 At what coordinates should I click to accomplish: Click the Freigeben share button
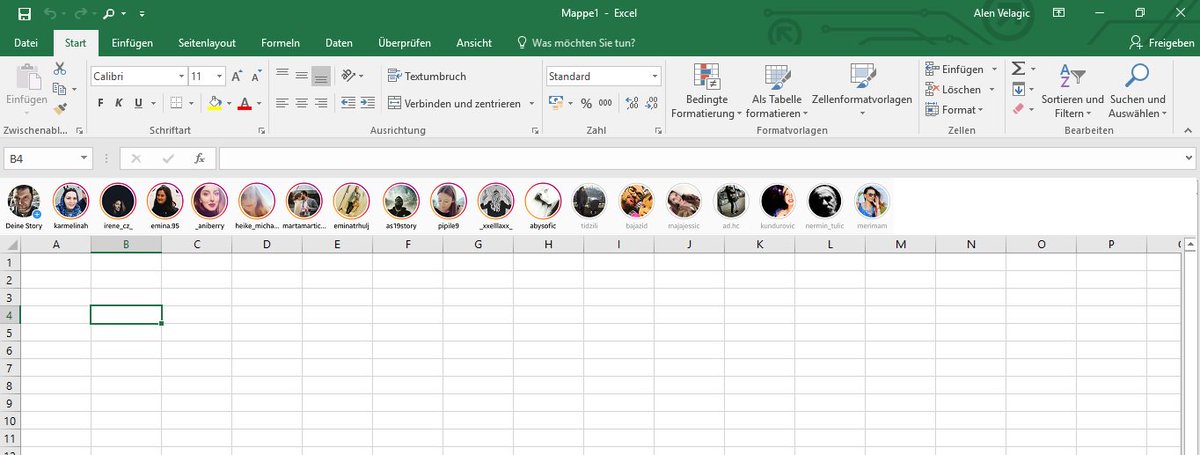1160,43
